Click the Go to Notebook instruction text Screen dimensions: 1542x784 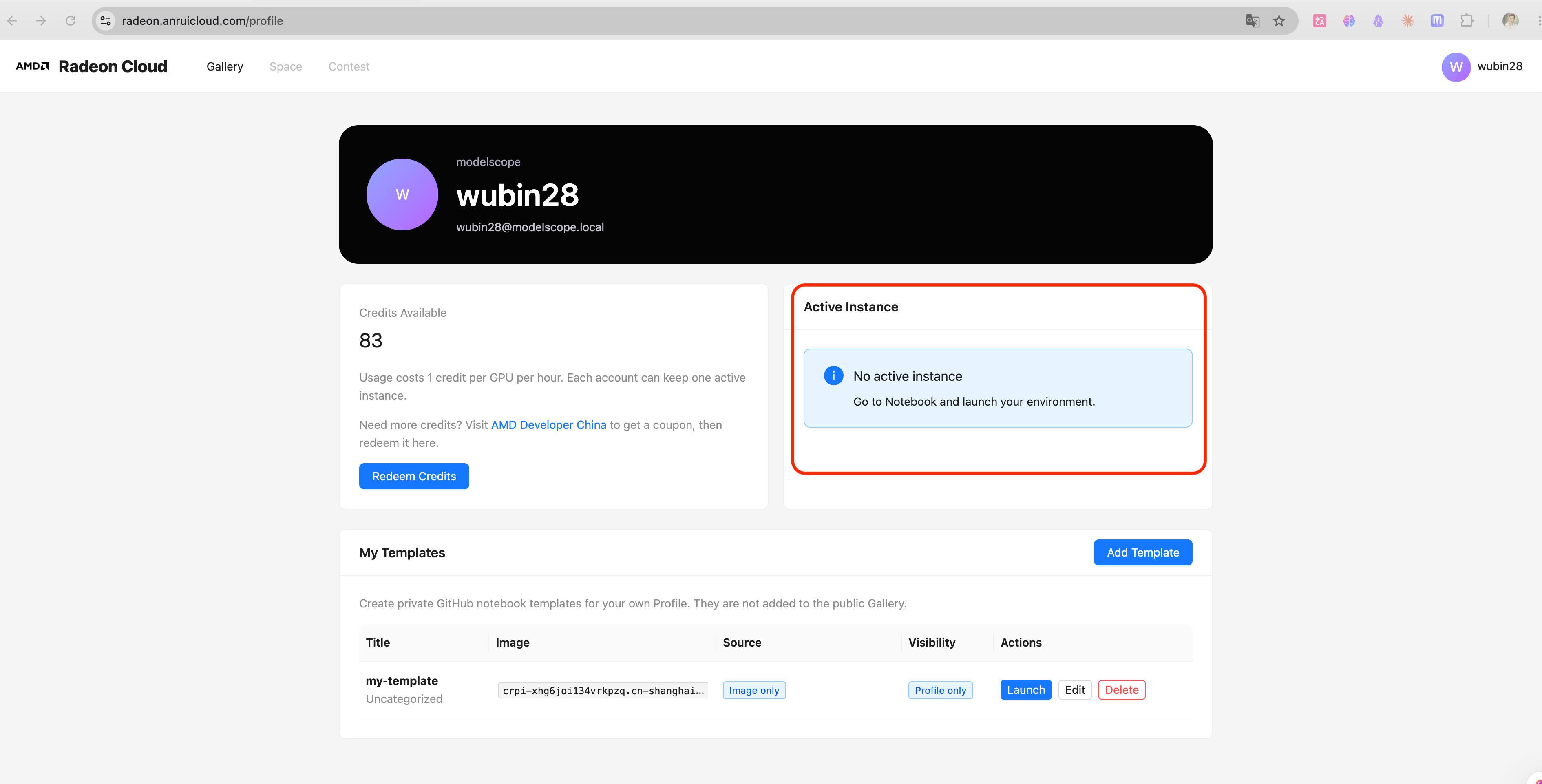[974, 402]
